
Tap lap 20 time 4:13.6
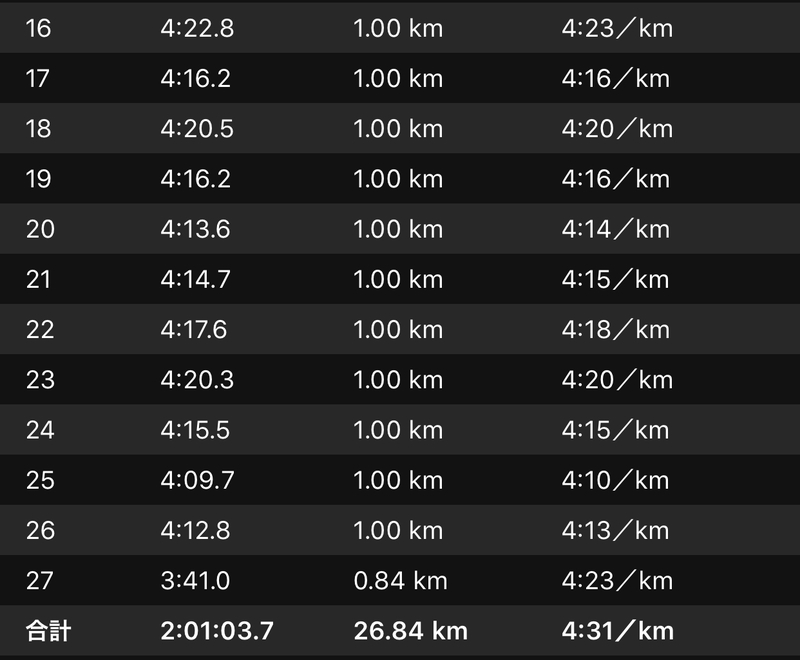pos(195,229)
